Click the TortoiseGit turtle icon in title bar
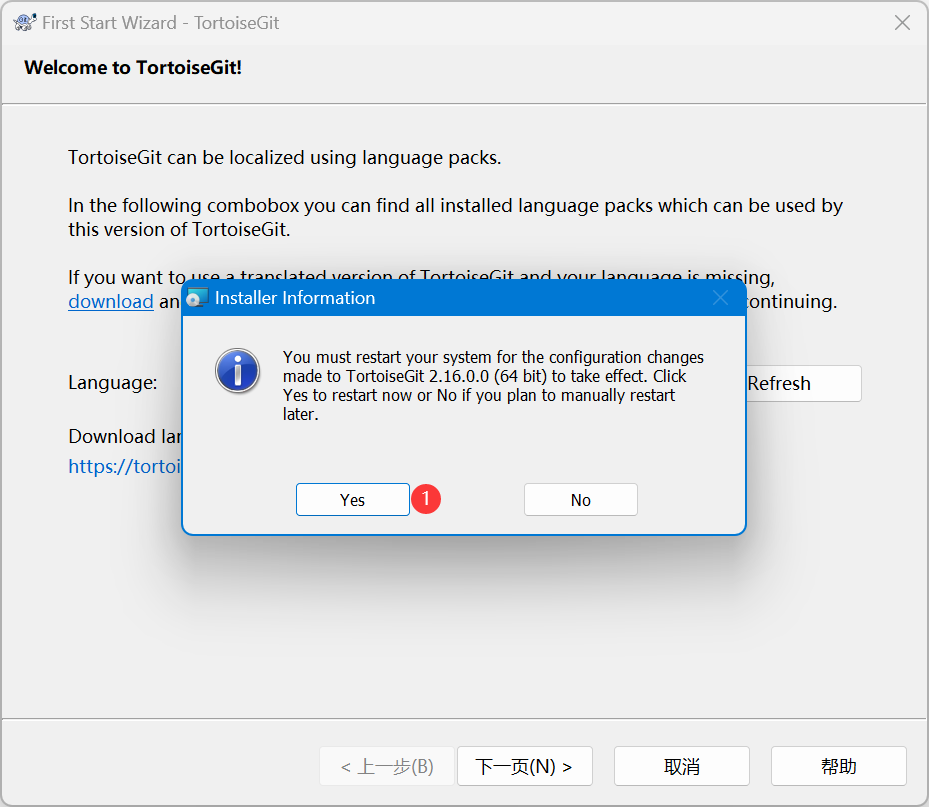Screen dimensions: 929x807 click(x=25, y=22)
